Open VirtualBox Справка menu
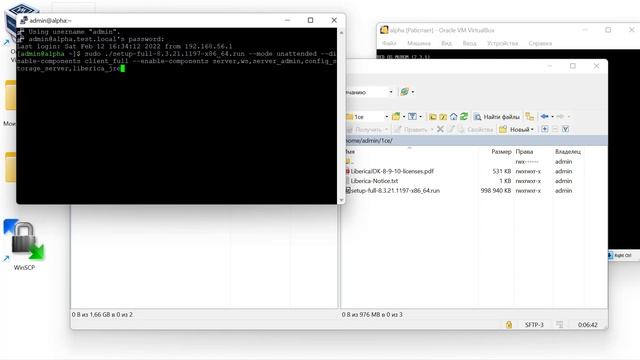The image size is (640, 360). (x=540, y=43)
